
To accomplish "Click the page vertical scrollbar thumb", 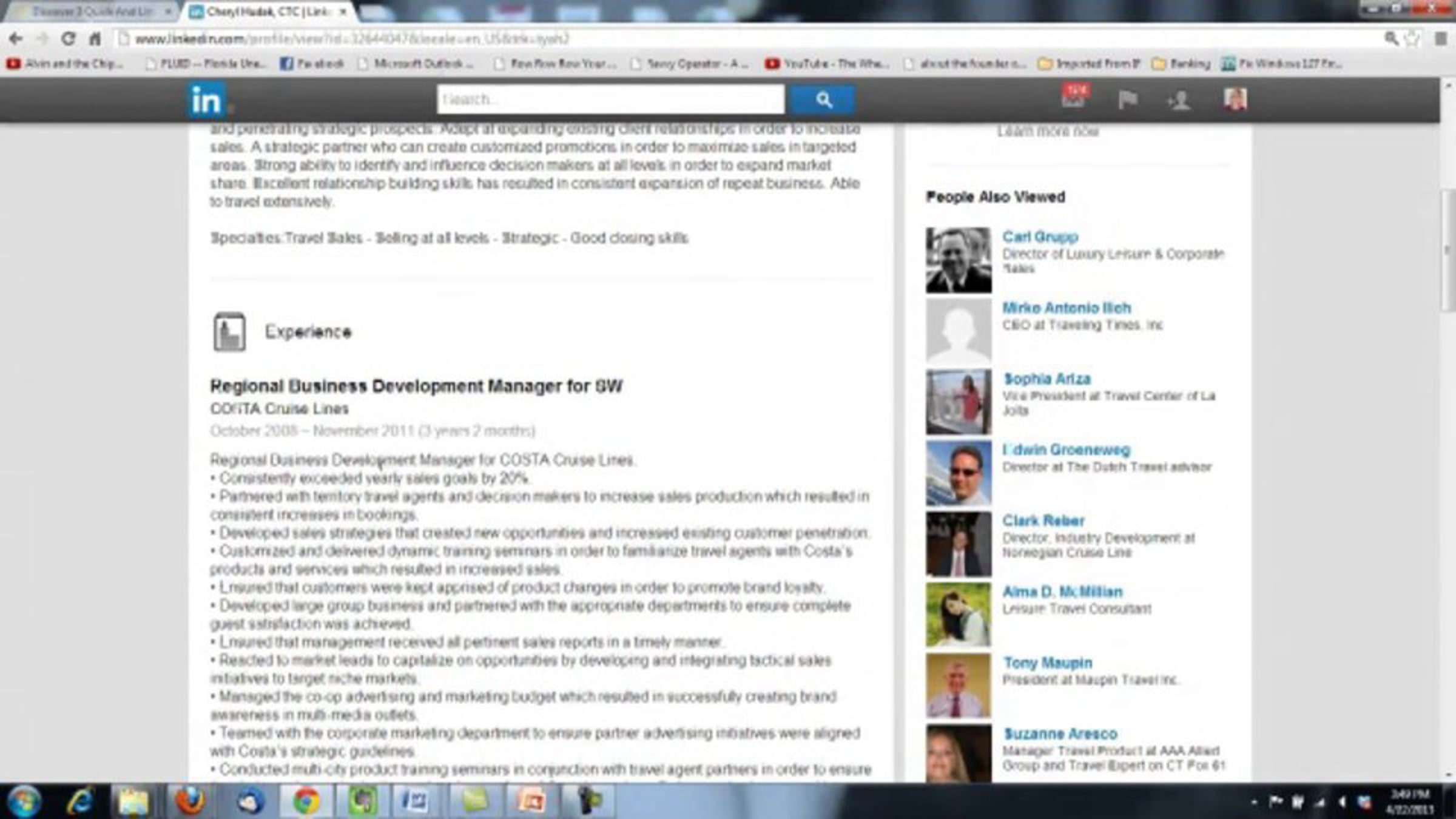I will point(1448,250).
